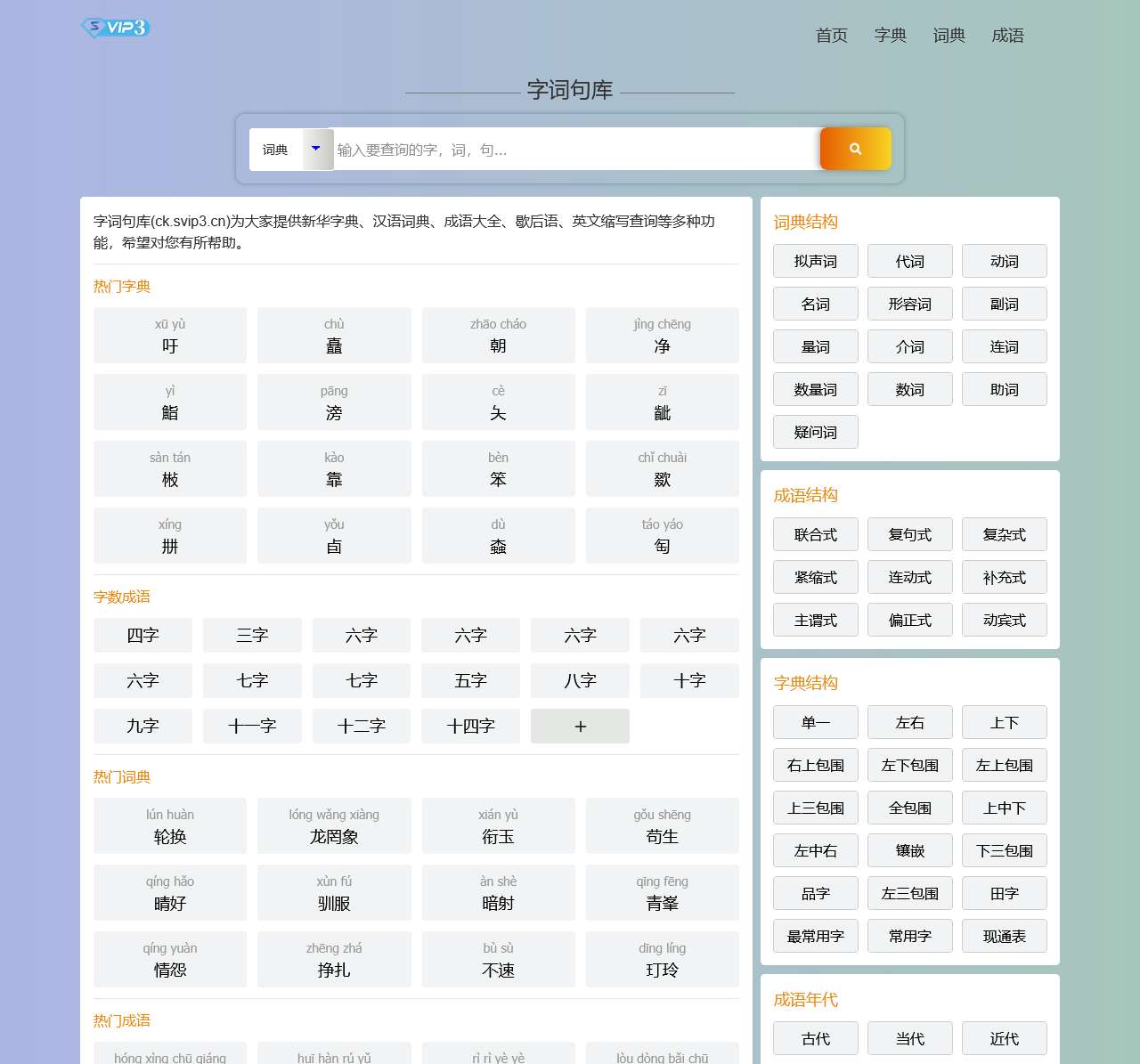Click 十四字 under 字数成语
This screenshot has width=1140, height=1064.
(470, 726)
